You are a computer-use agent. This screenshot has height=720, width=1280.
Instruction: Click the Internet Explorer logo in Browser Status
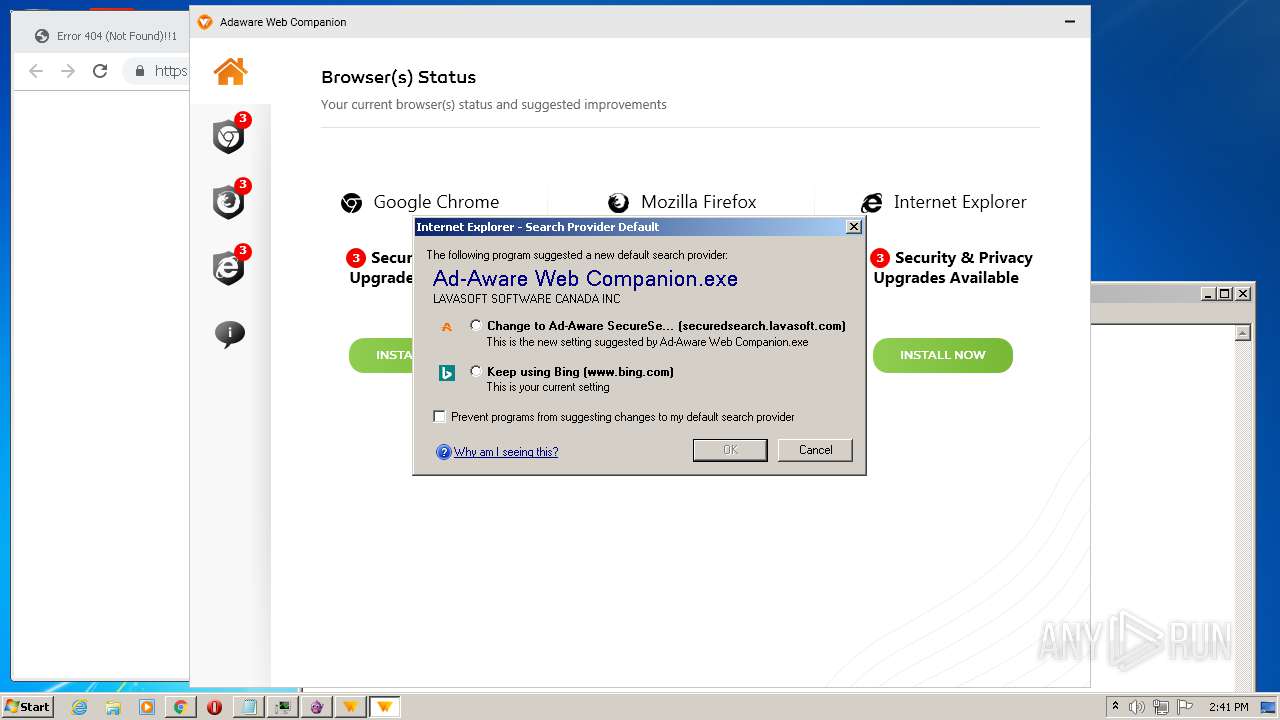pyautogui.click(x=872, y=203)
